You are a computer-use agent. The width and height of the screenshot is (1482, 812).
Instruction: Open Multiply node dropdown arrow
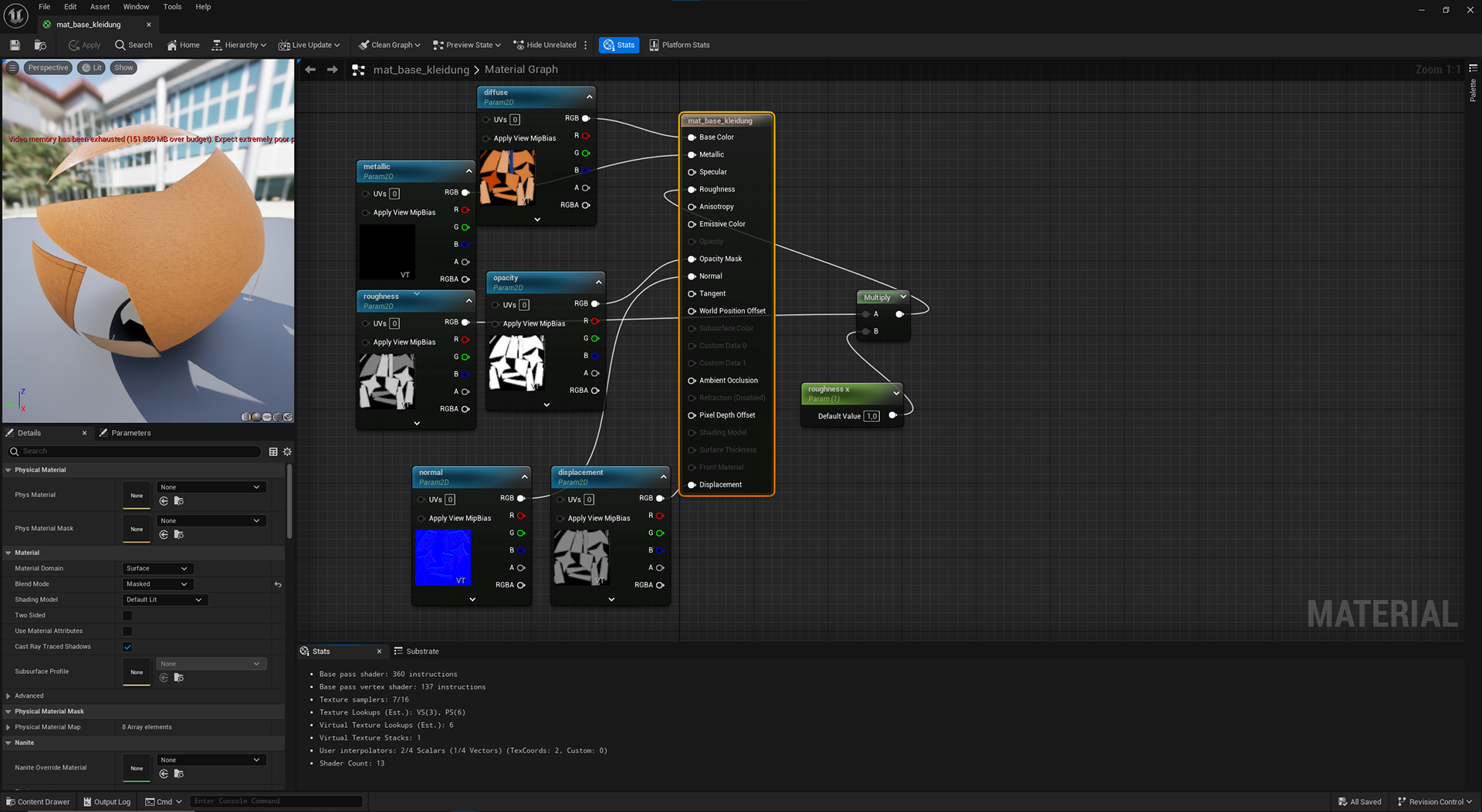click(x=903, y=297)
